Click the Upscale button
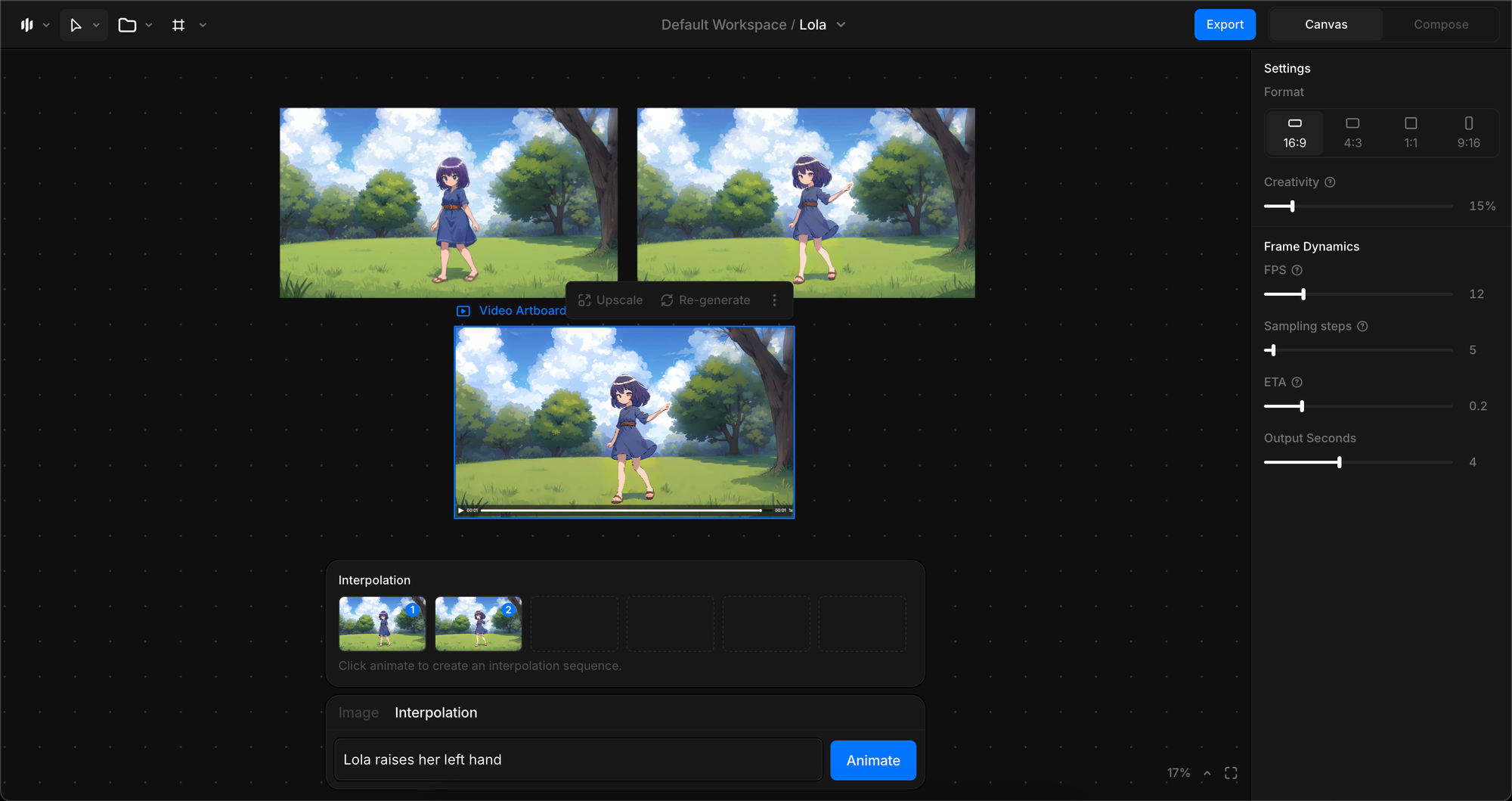Screen dimensions: 1512x801 click(611, 300)
